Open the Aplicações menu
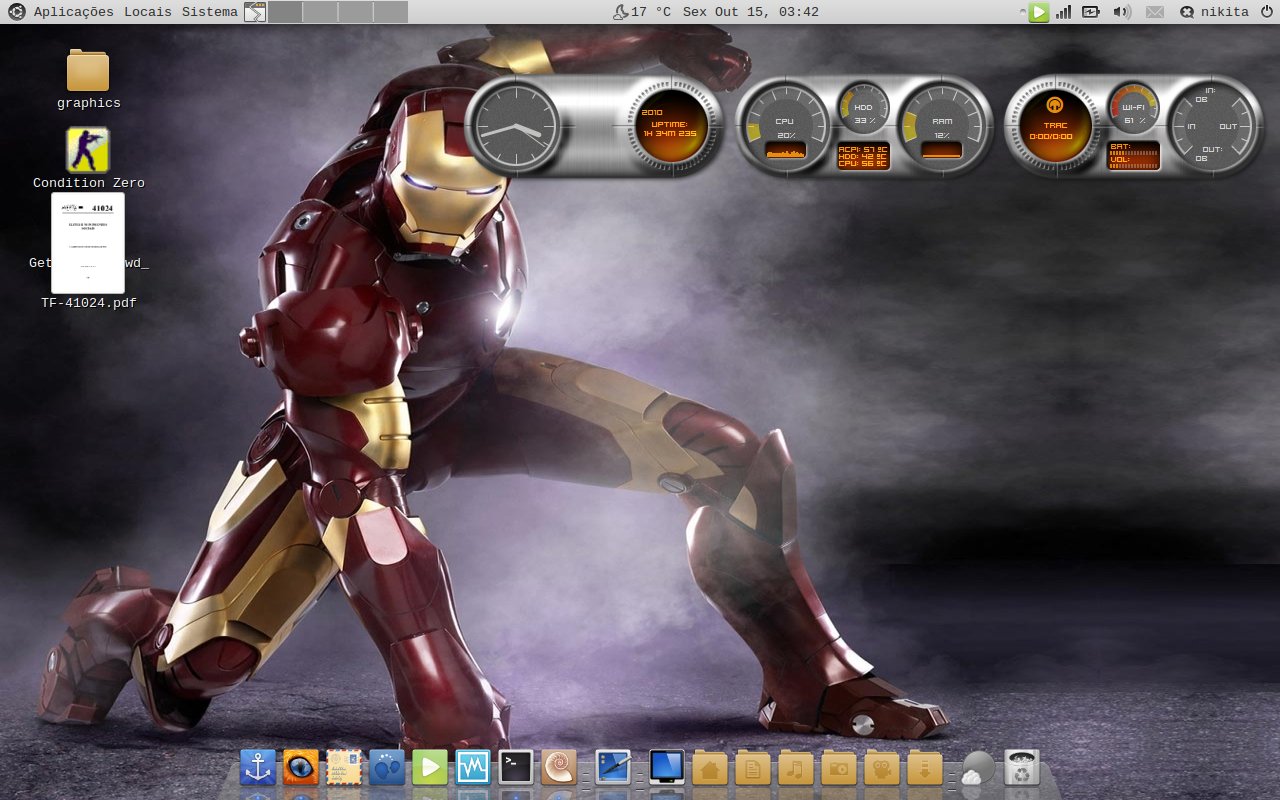 point(74,12)
